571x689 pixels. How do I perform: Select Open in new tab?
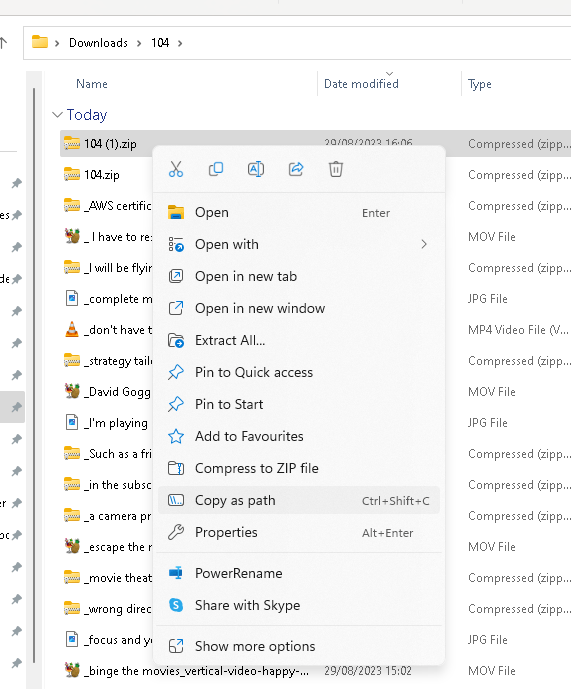pyautogui.click(x=299, y=276)
